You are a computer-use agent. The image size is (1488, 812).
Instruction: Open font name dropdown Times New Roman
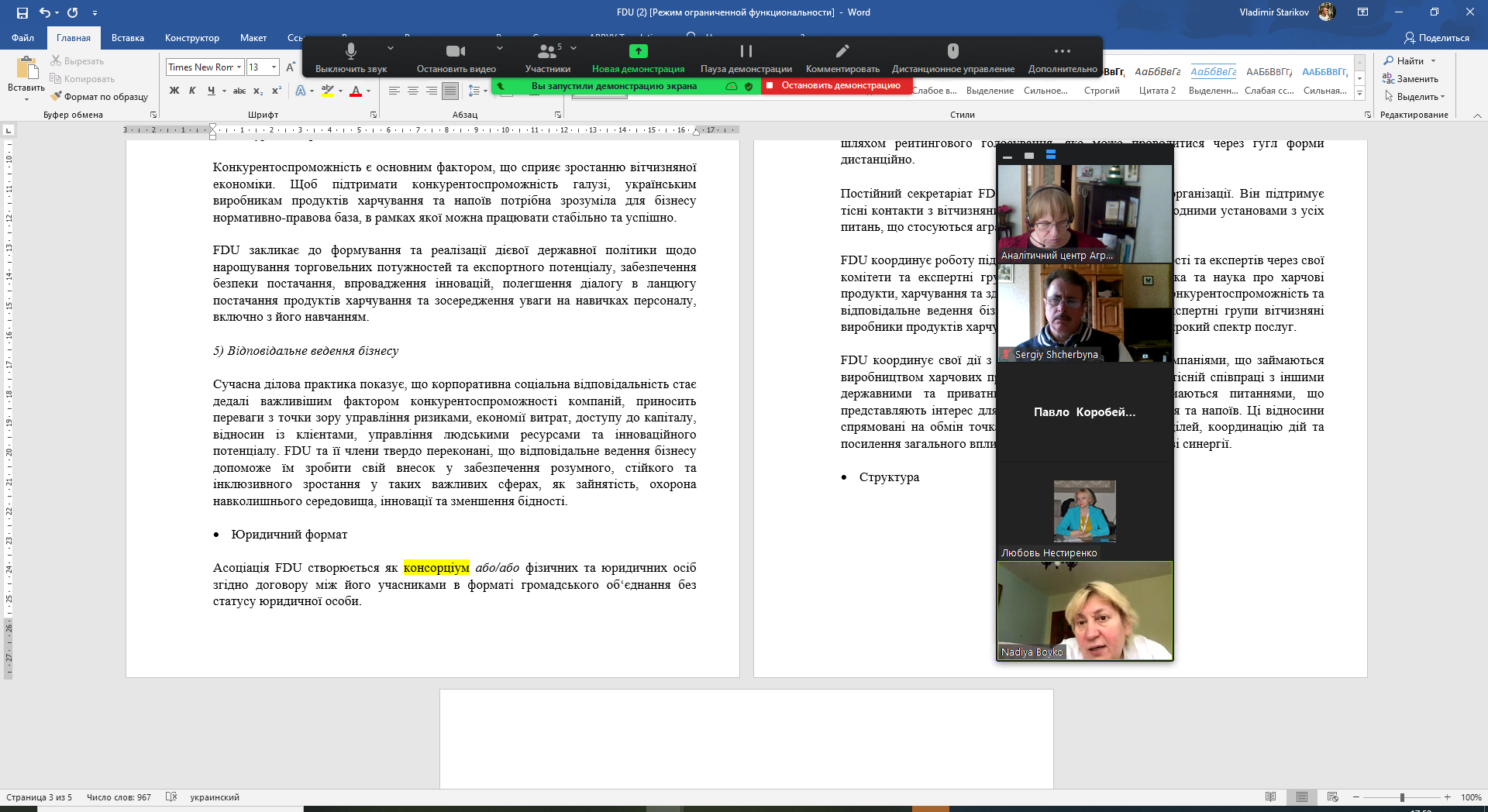[239, 67]
